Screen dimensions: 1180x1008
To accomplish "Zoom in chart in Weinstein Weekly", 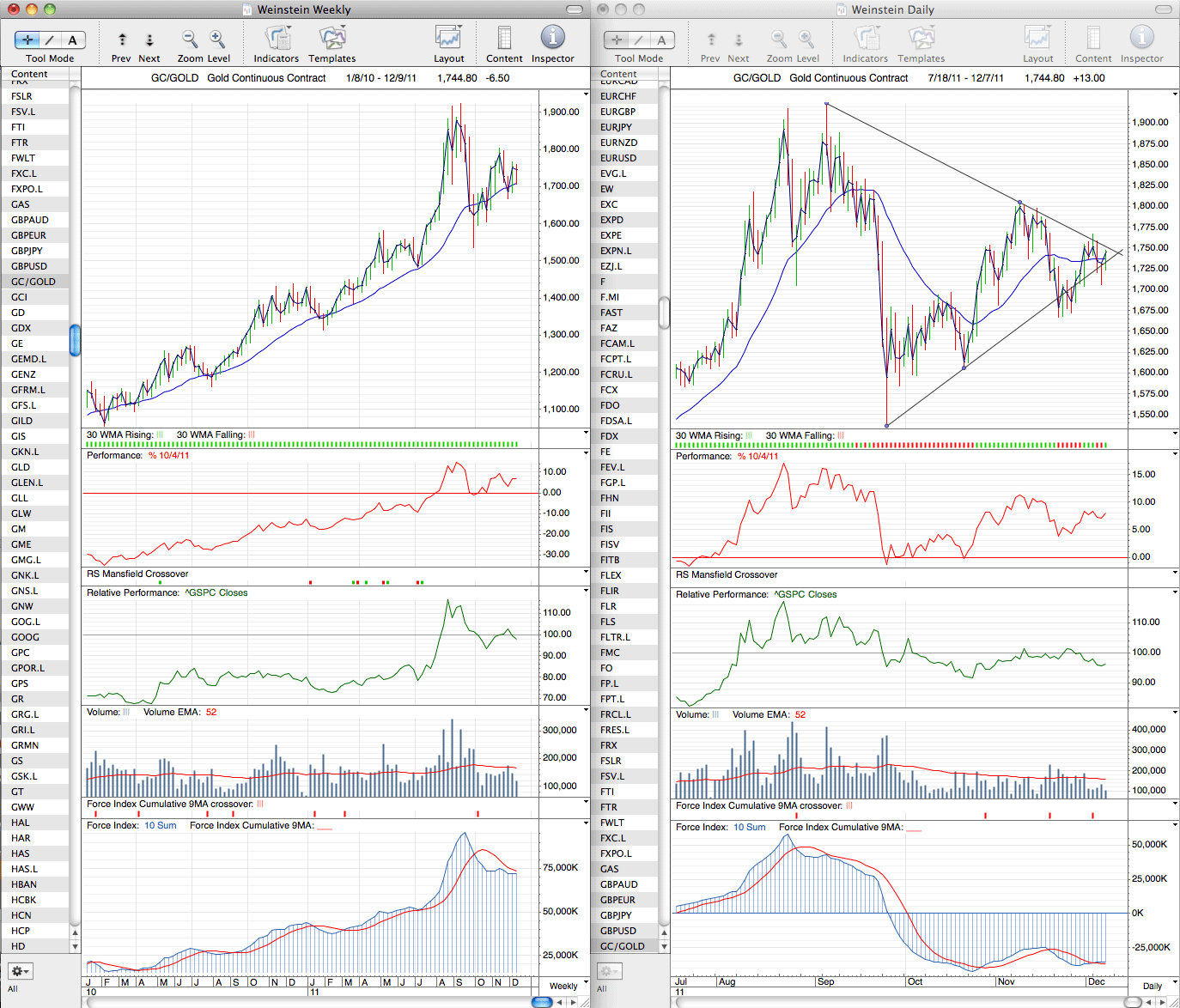I will [217, 39].
